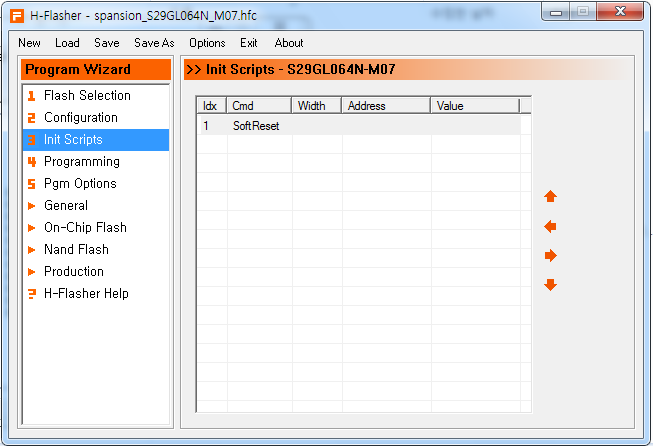The height and width of the screenshot is (446, 653).
Task: Select the index 1 cell in script table
Action: [x=212, y=126]
